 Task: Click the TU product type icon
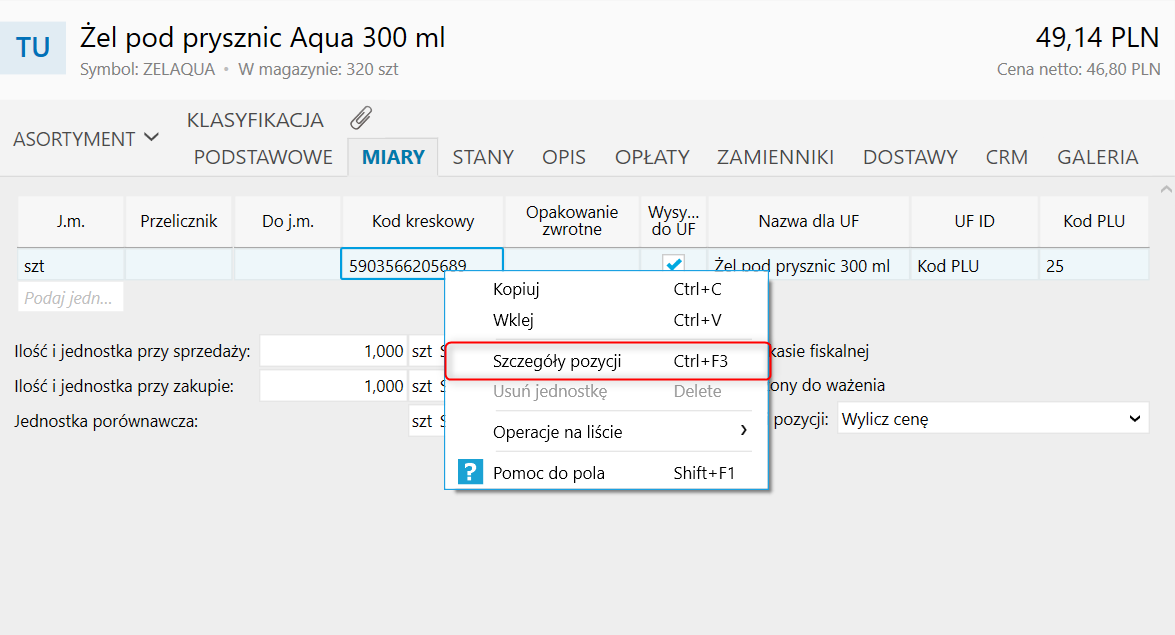click(x=33, y=48)
